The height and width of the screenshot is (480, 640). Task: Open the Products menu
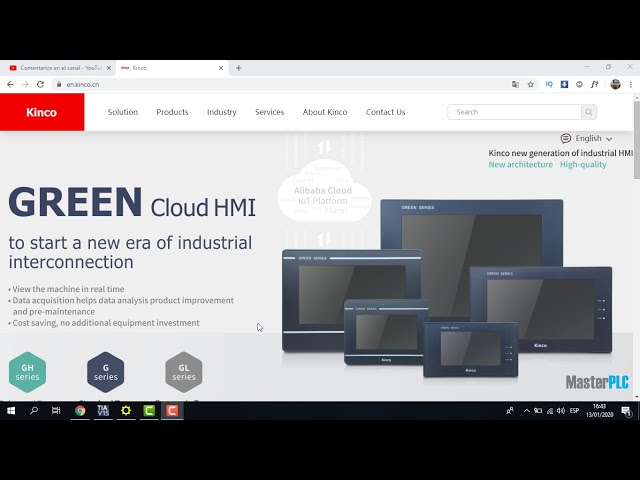tap(172, 112)
